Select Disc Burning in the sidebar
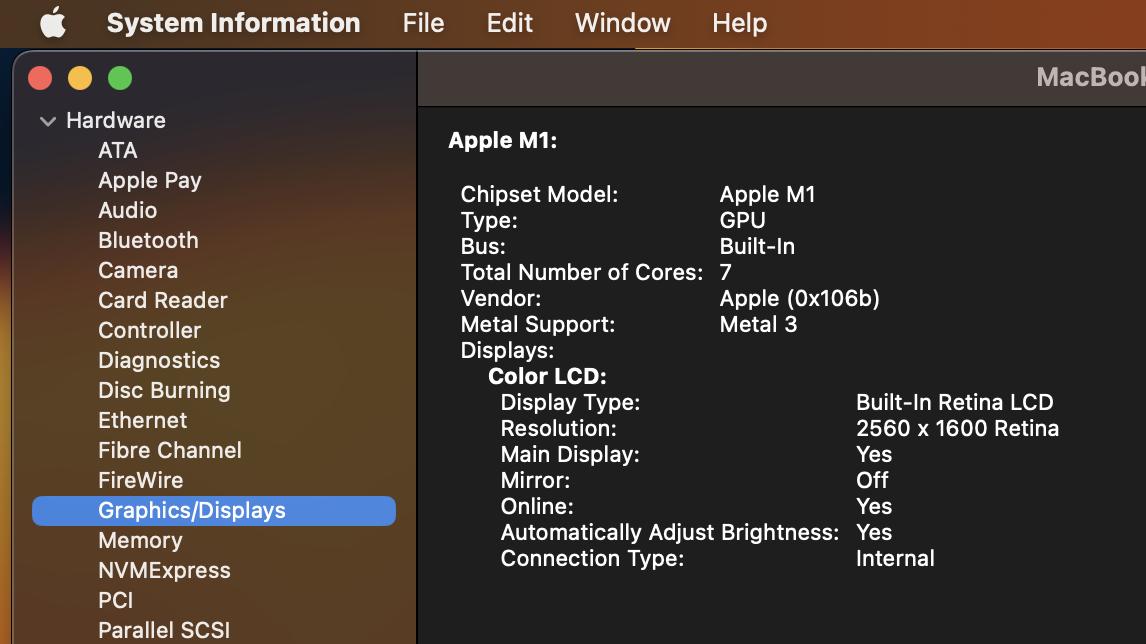The width and height of the screenshot is (1146, 644). click(164, 390)
